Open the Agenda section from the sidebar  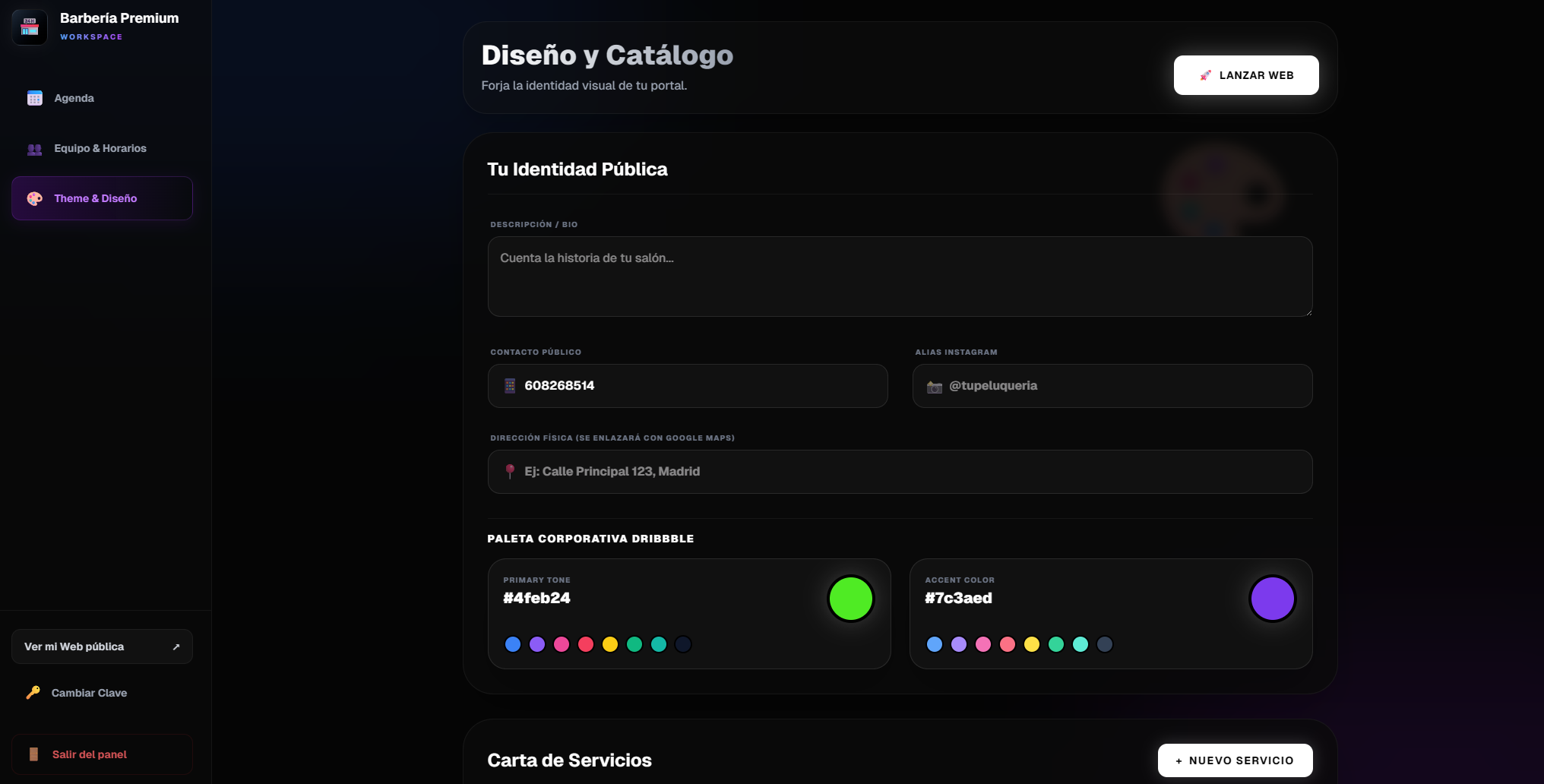[x=74, y=98]
